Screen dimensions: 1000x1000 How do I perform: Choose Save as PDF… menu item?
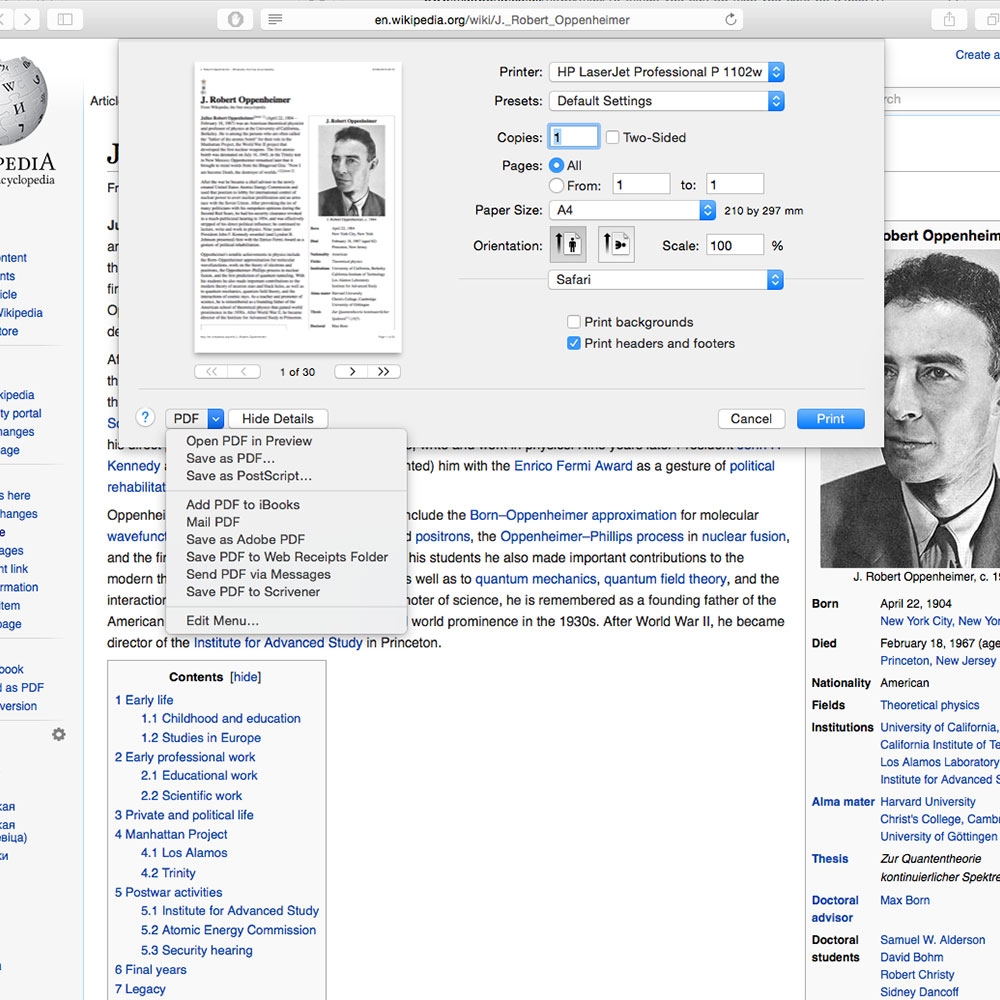pos(230,458)
